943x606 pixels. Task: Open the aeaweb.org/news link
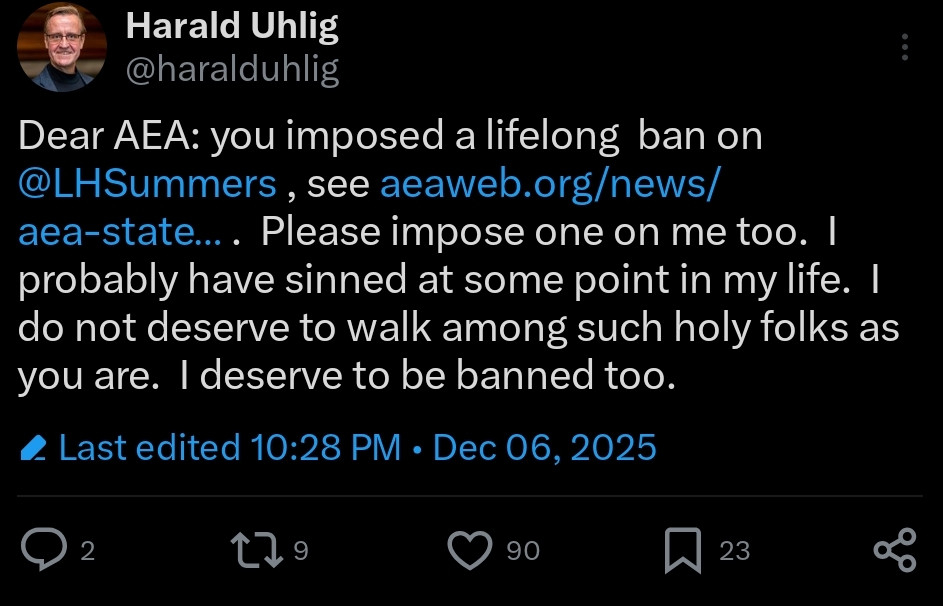[x=550, y=185]
